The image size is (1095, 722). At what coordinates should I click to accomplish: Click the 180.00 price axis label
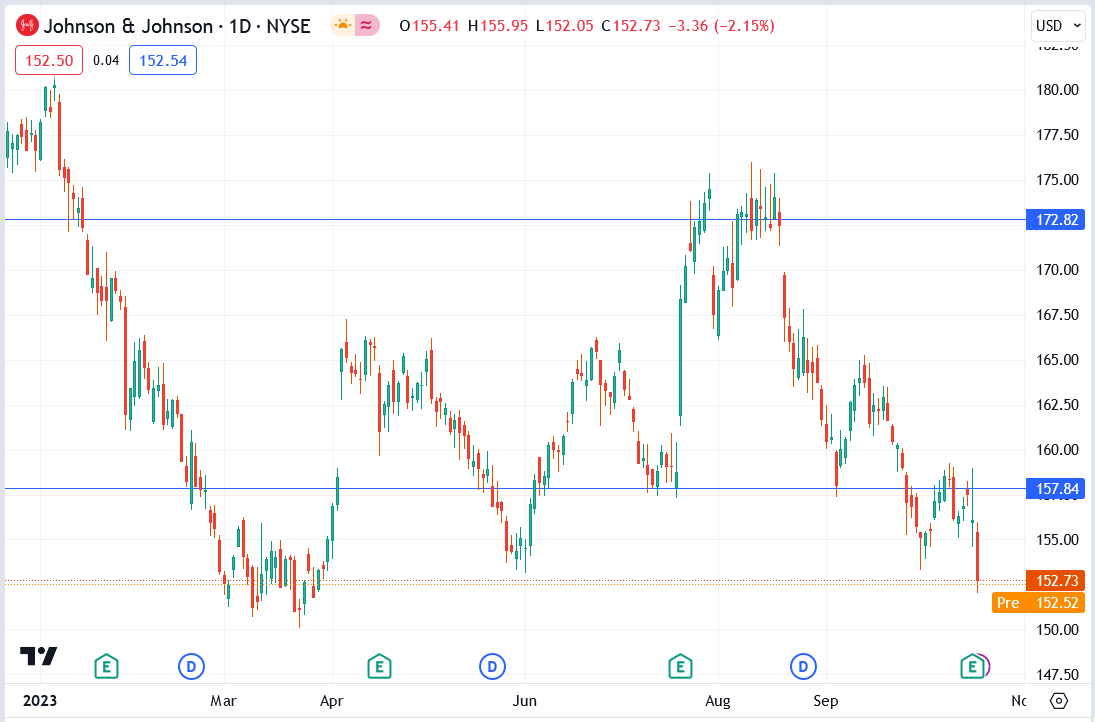pyautogui.click(x=1057, y=90)
